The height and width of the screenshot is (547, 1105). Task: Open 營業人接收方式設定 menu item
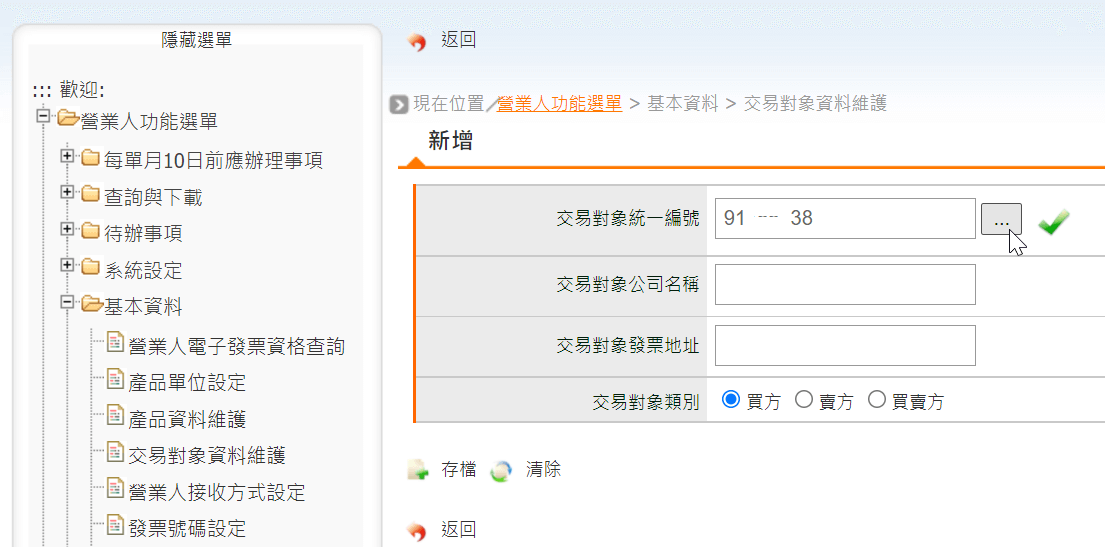point(217,492)
